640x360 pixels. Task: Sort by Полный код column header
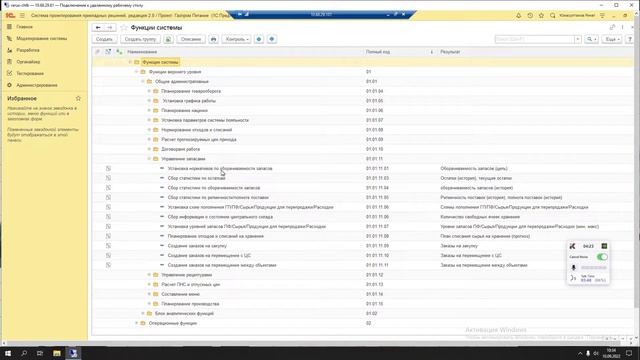(378, 52)
